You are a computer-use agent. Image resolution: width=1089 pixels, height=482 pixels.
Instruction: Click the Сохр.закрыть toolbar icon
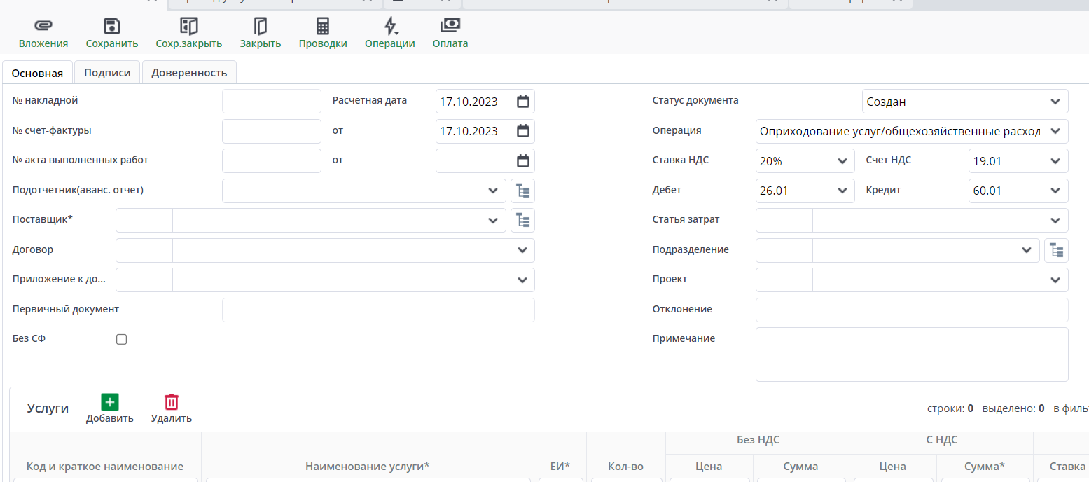pos(188,26)
